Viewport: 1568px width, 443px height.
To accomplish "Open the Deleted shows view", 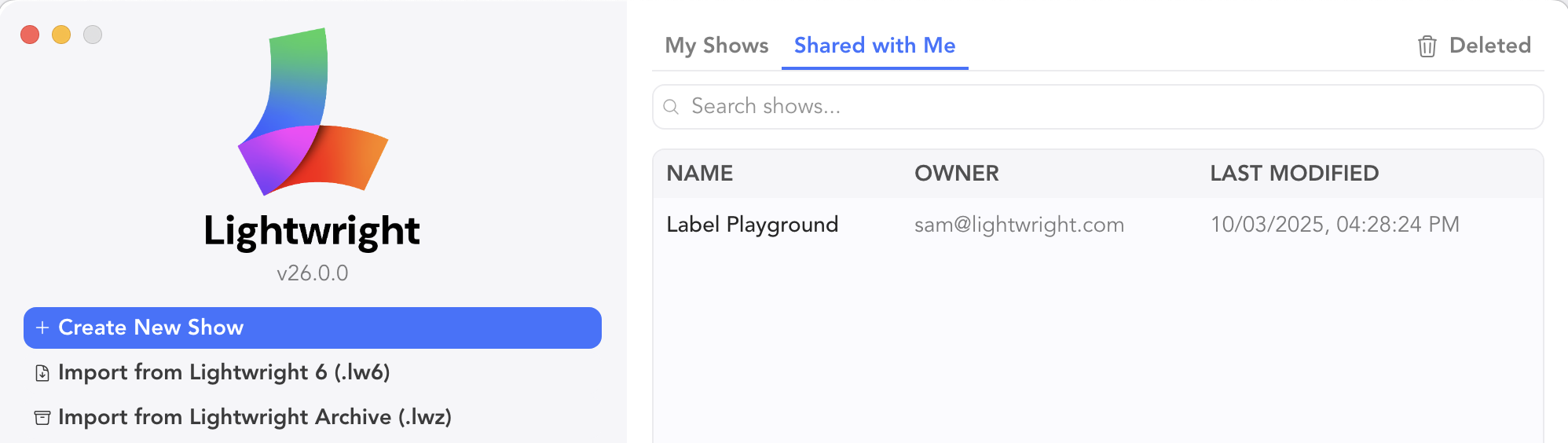I will pyautogui.click(x=1489, y=46).
